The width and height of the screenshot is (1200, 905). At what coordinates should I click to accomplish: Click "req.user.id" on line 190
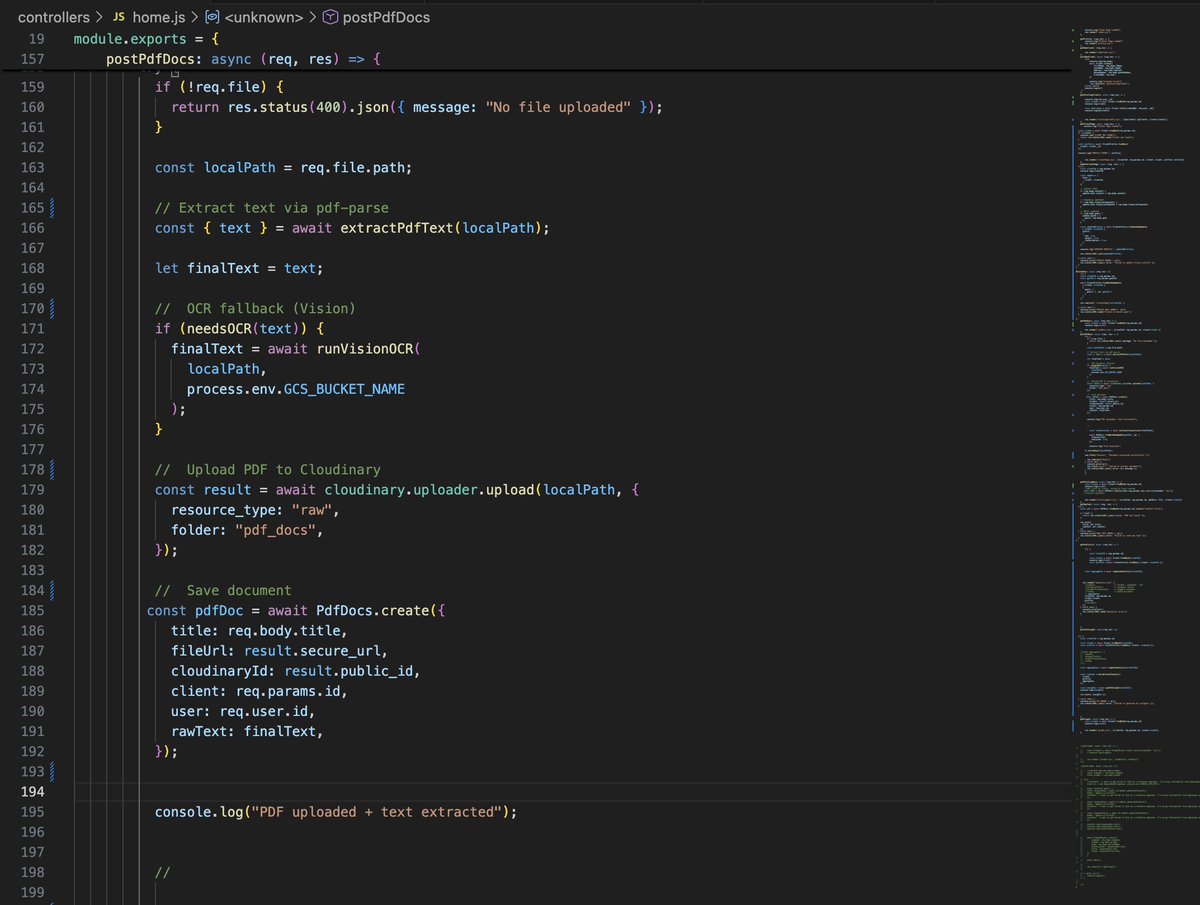[x=263, y=711]
